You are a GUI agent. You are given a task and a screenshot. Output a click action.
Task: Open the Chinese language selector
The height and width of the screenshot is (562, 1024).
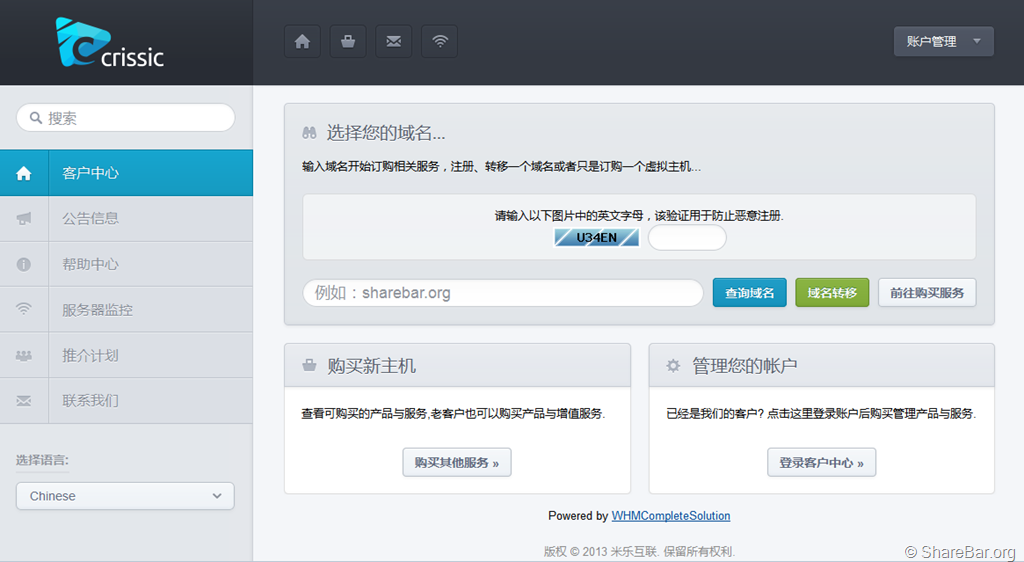click(125, 496)
